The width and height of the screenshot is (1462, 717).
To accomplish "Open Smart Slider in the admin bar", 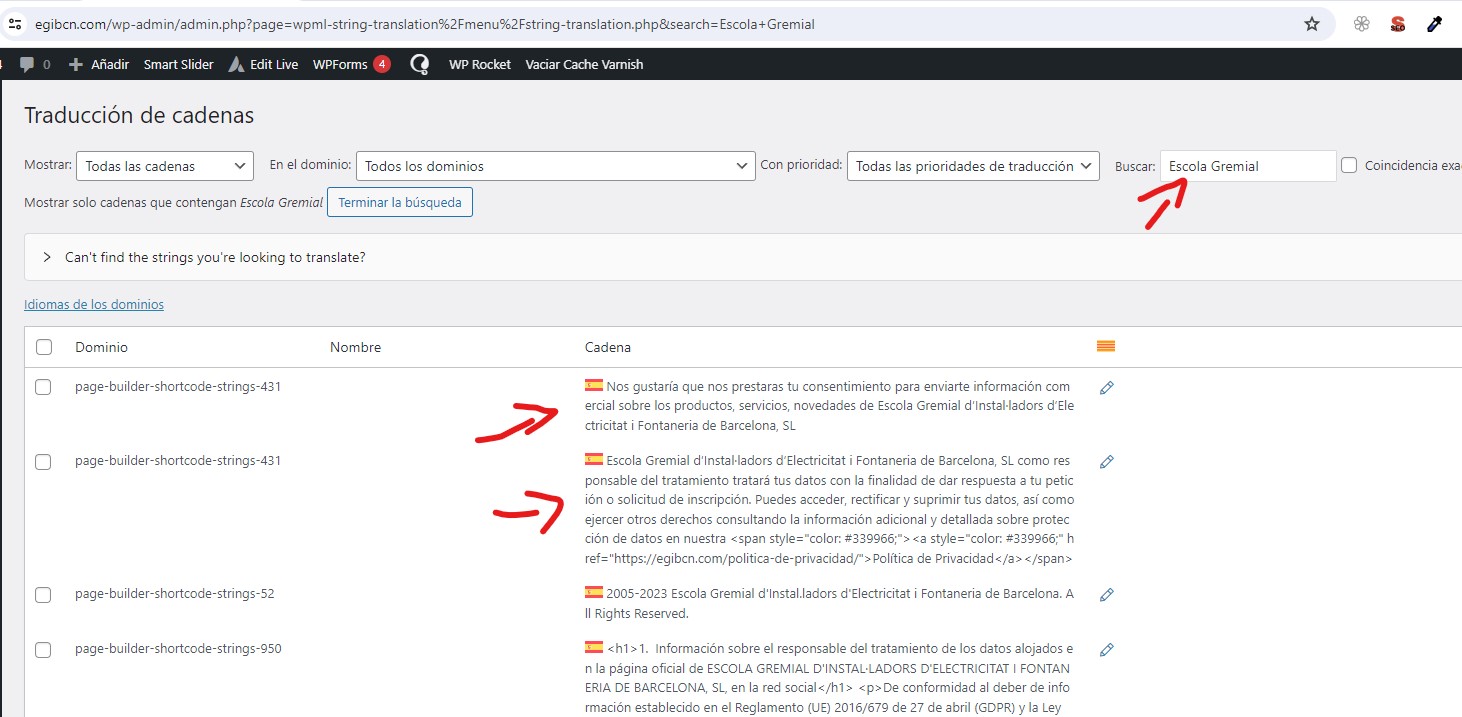I will [x=178, y=64].
